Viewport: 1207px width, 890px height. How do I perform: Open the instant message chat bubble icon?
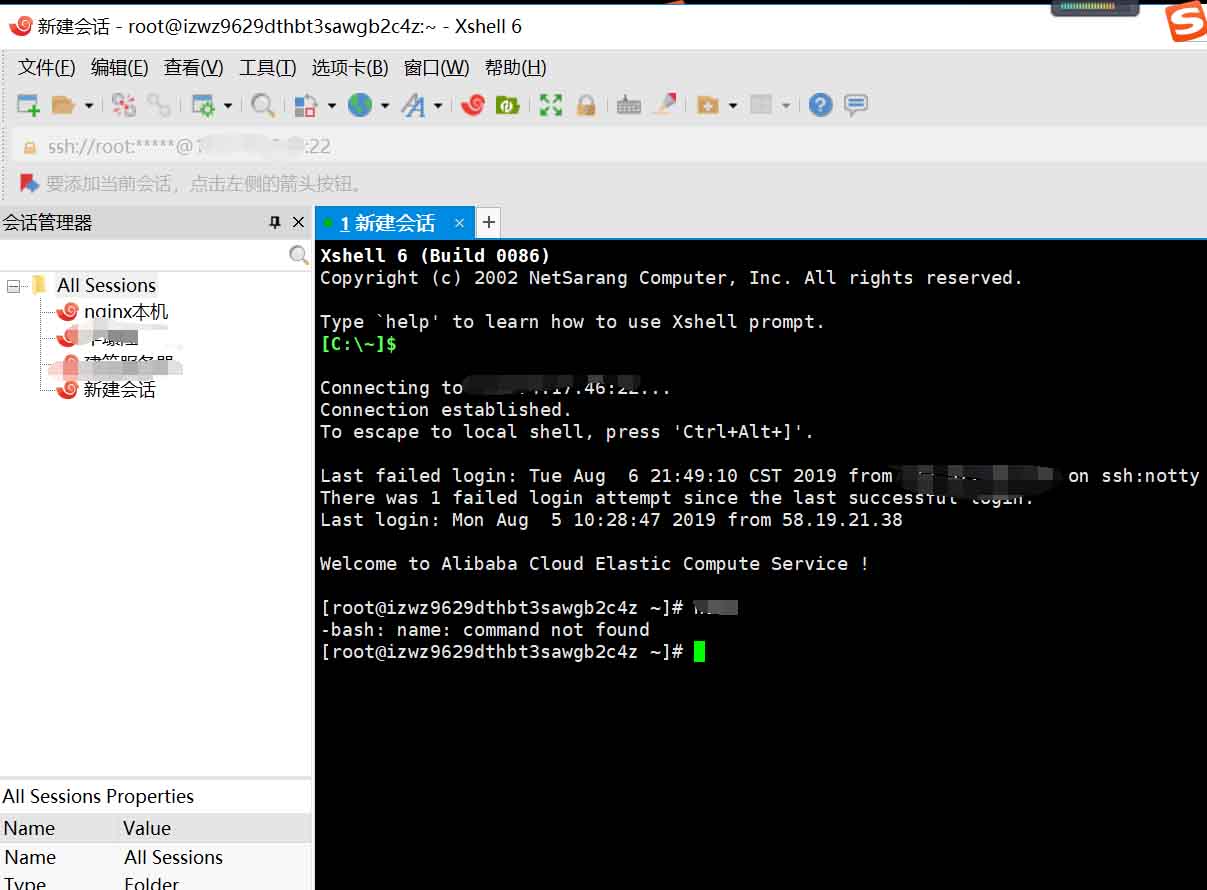tap(855, 104)
